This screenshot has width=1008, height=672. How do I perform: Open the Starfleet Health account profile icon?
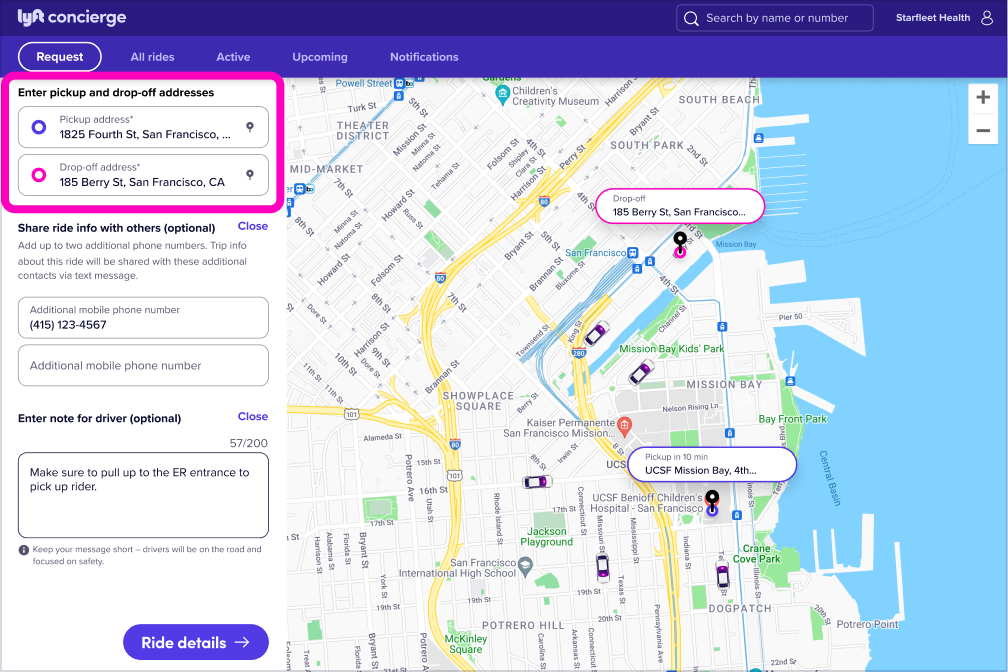(x=987, y=17)
